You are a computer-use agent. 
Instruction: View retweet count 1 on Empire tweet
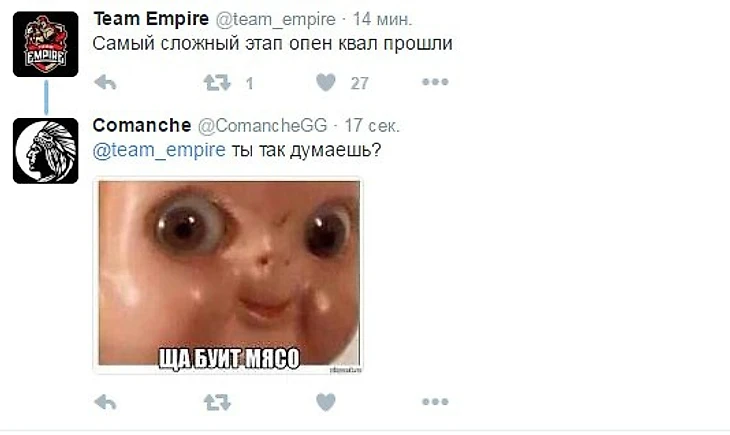250,83
